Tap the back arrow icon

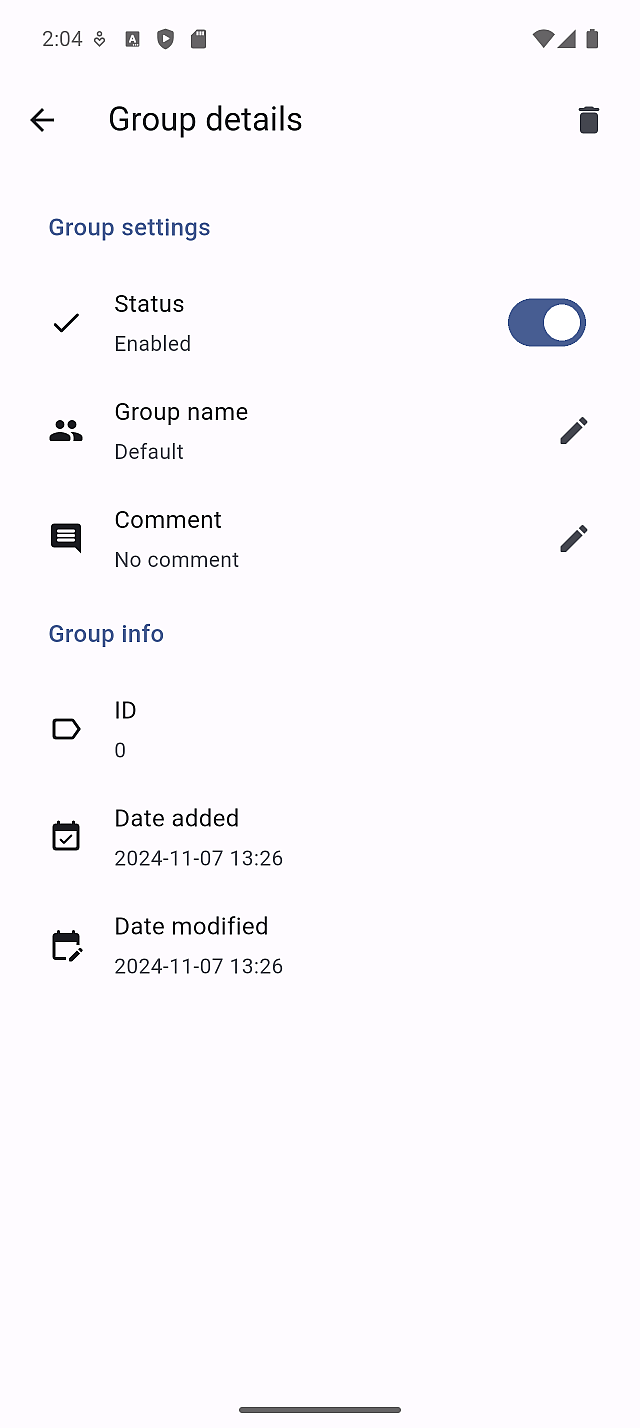pyautogui.click(x=42, y=120)
